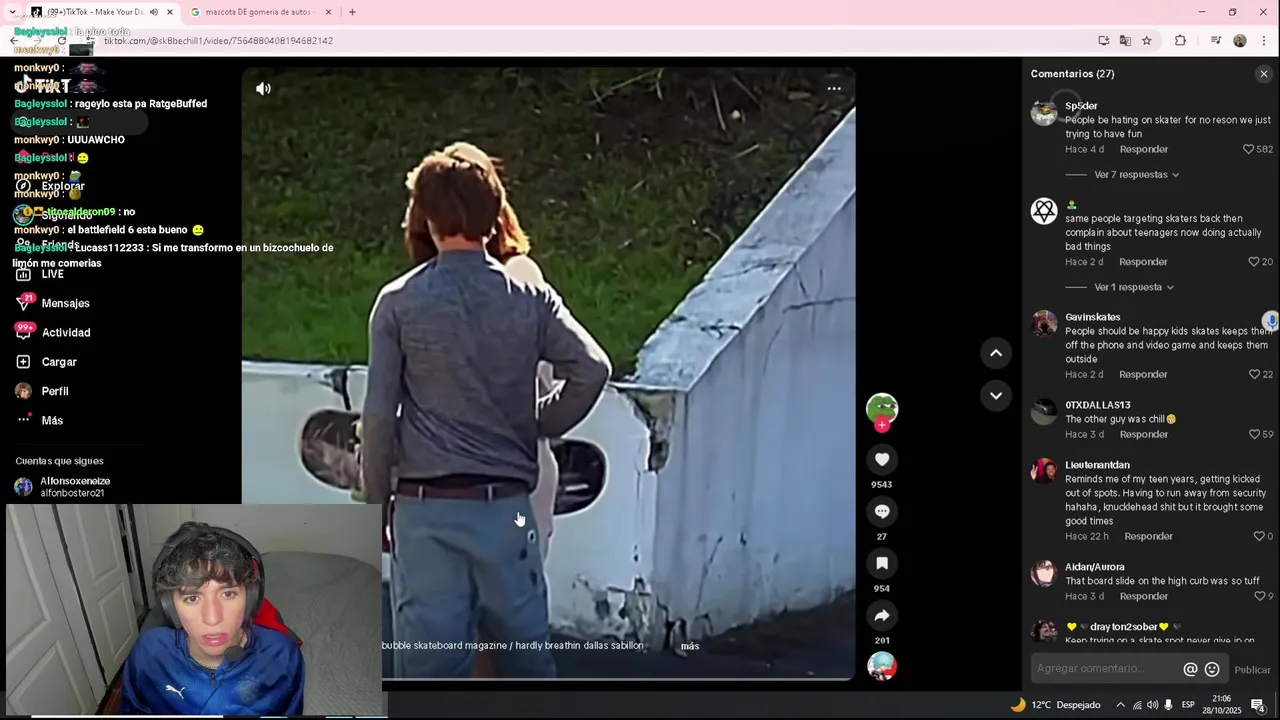
Task: Expand video description with 'más'
Action: coord(690,646)
